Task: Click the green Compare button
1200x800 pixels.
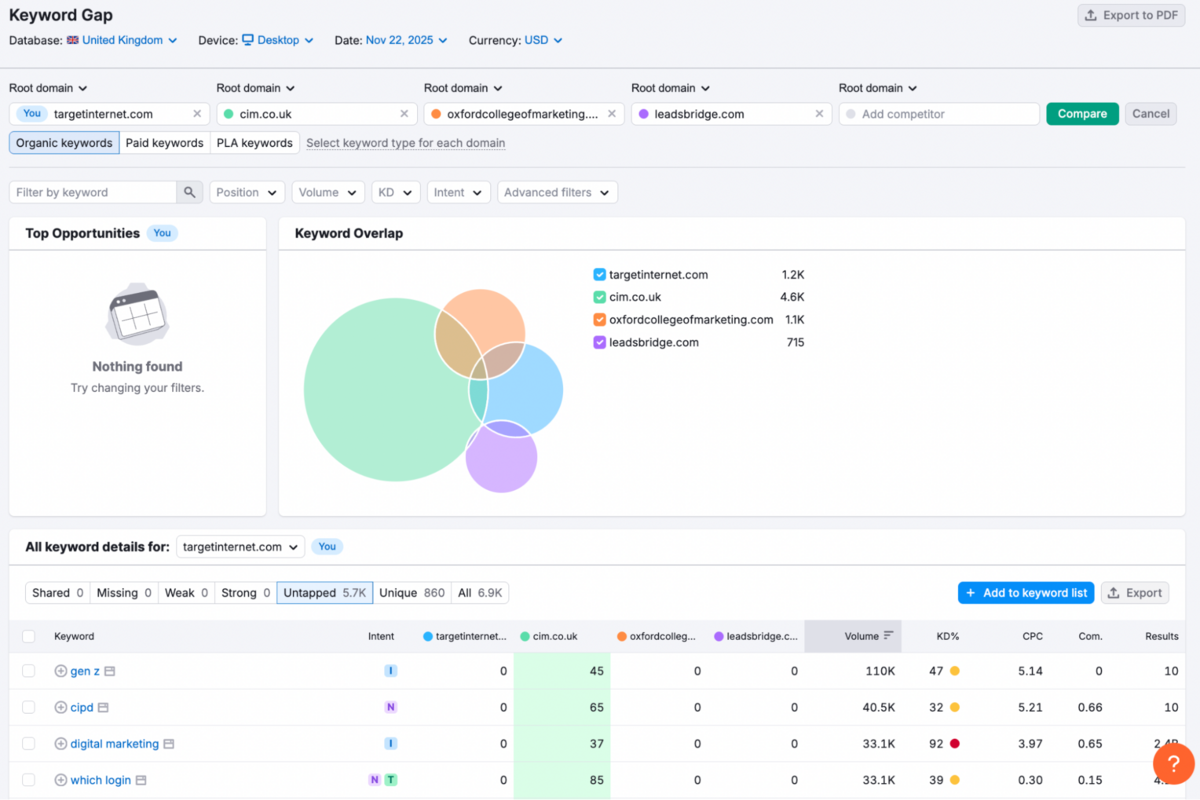Action: 1082,114
